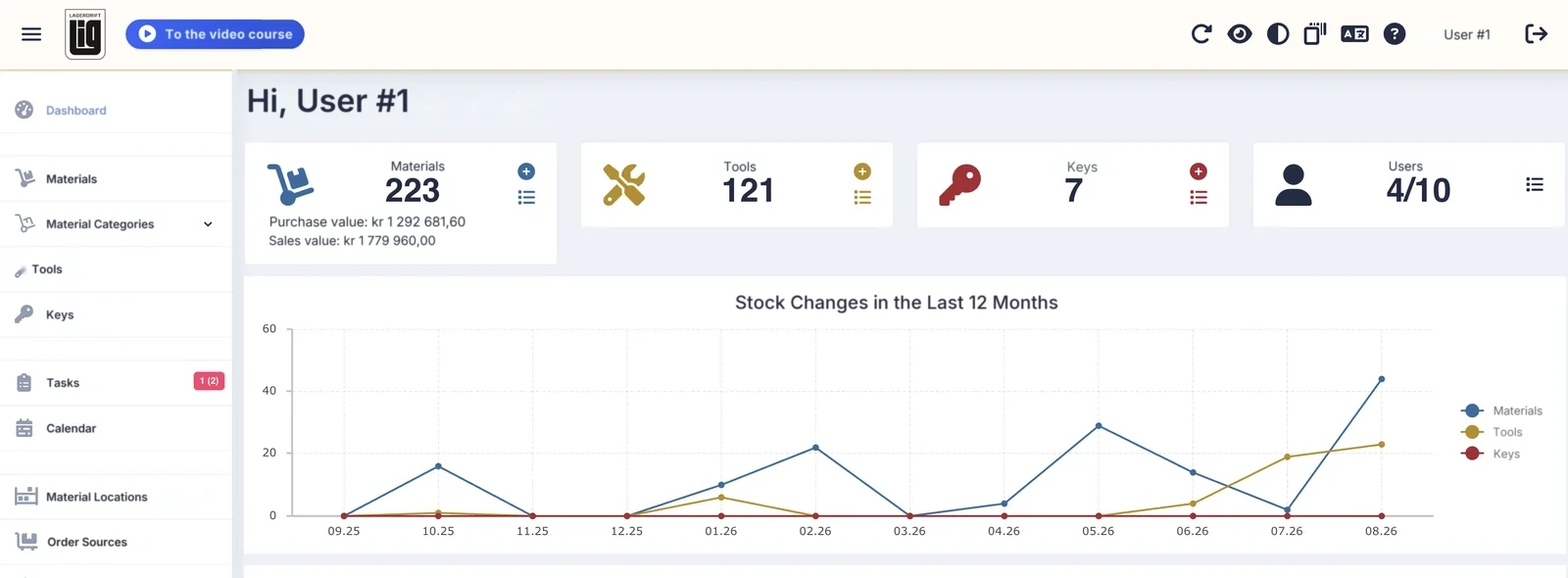Open keys list with red list icon
This screenshot has width=1568, height=578.
1199,198
